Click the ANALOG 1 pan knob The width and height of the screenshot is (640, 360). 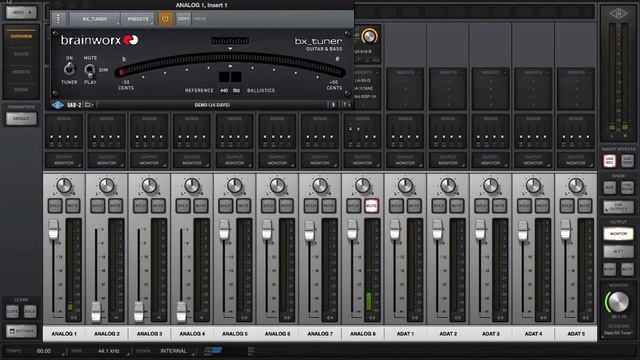(64, 186)
